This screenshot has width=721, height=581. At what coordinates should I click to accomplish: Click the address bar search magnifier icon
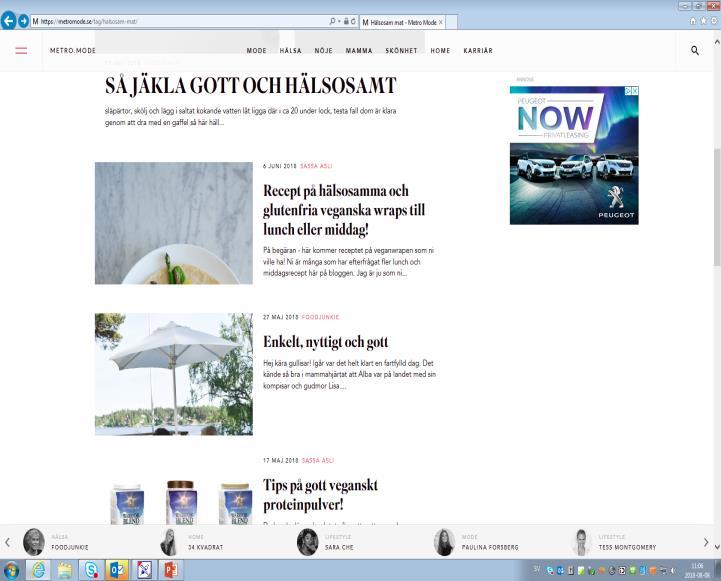point(332,21)
